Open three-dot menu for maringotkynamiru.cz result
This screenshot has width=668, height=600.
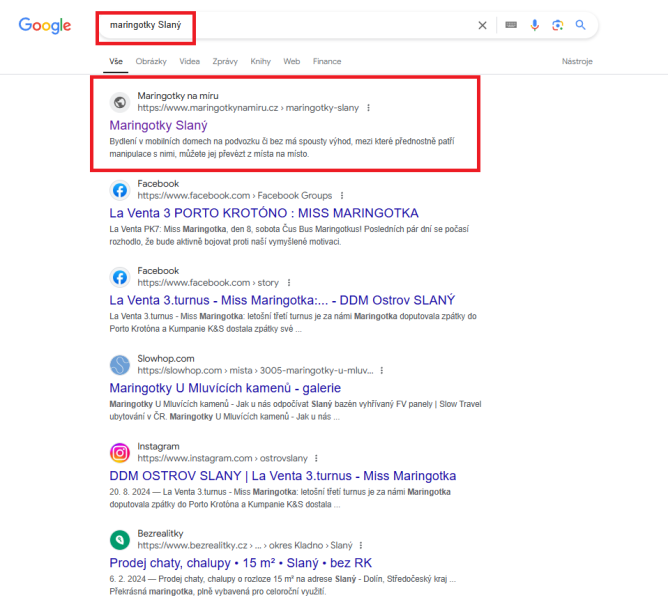[369, 108]
